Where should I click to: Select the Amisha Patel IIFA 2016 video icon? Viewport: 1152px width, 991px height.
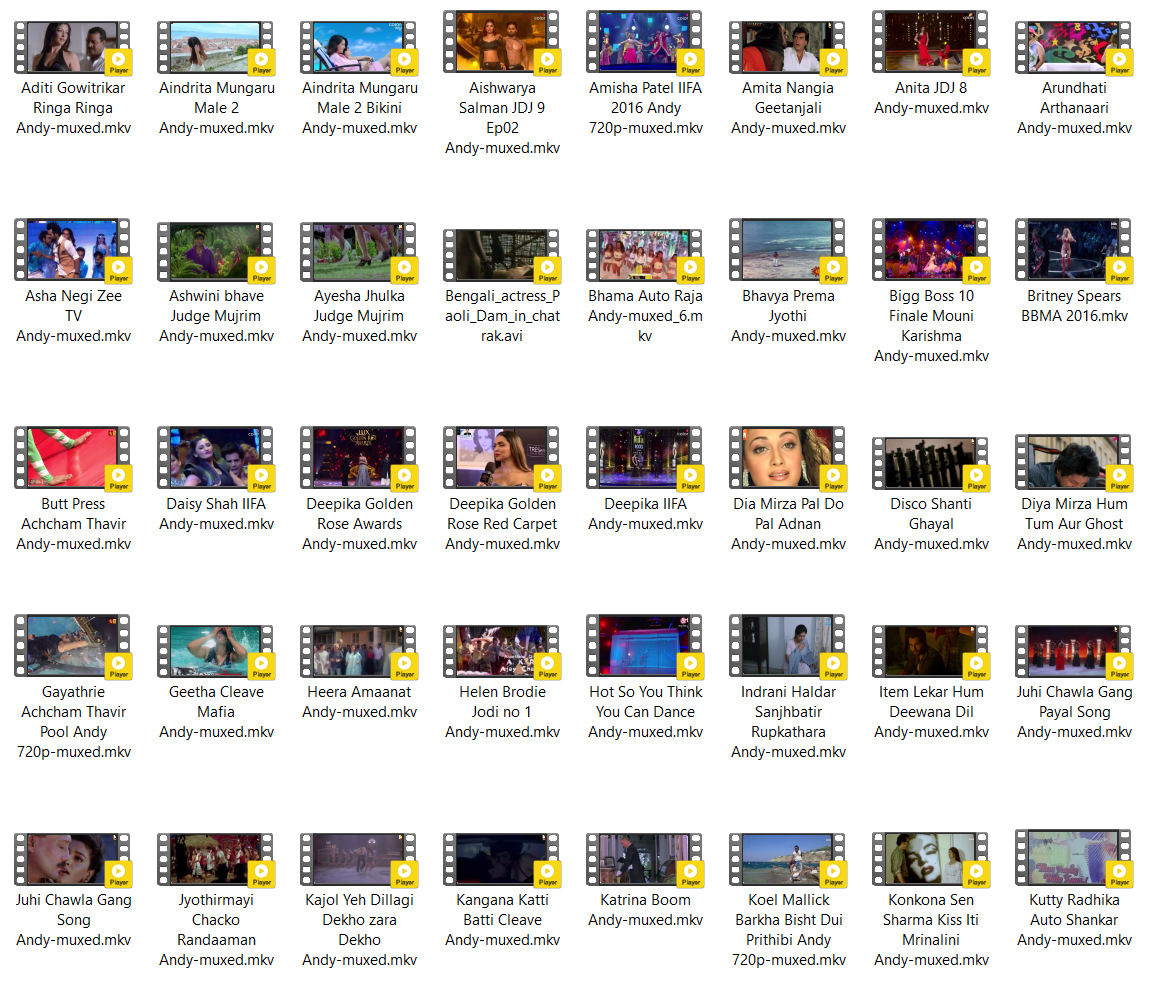click(x=645, y=42)
